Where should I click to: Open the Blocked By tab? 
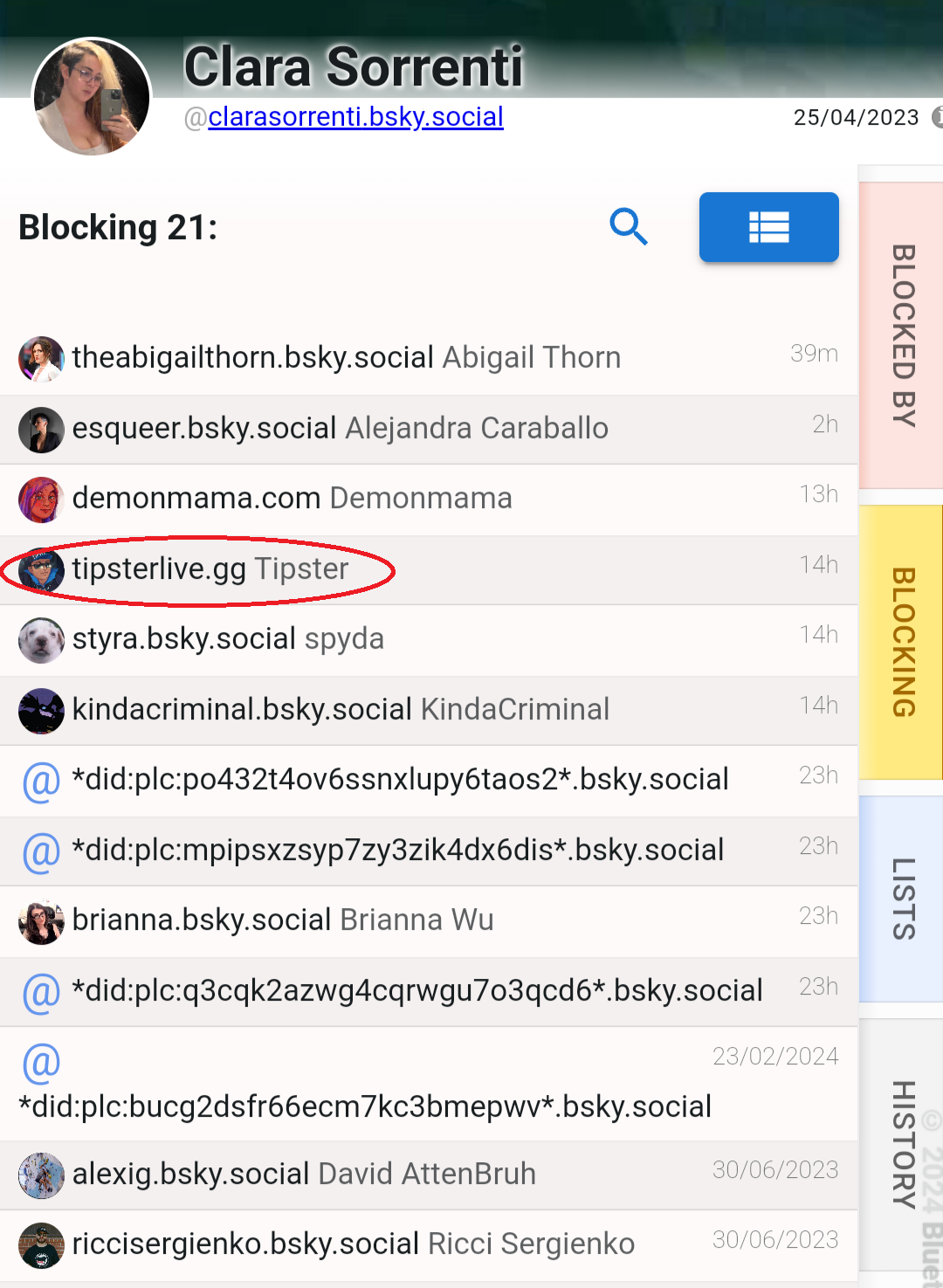903,335
